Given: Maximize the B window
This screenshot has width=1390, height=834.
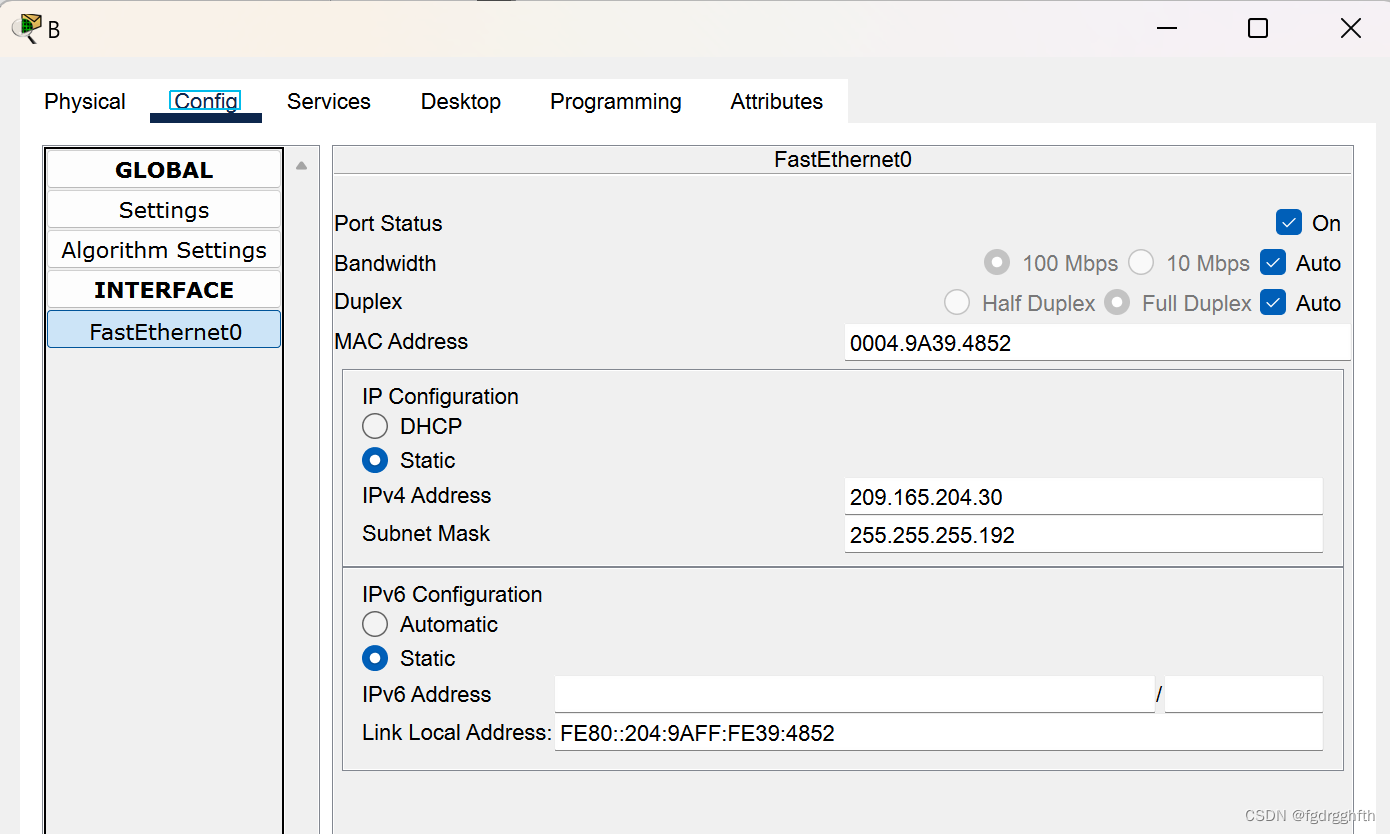Looking at the screenshot, I should coord(1258,28).
